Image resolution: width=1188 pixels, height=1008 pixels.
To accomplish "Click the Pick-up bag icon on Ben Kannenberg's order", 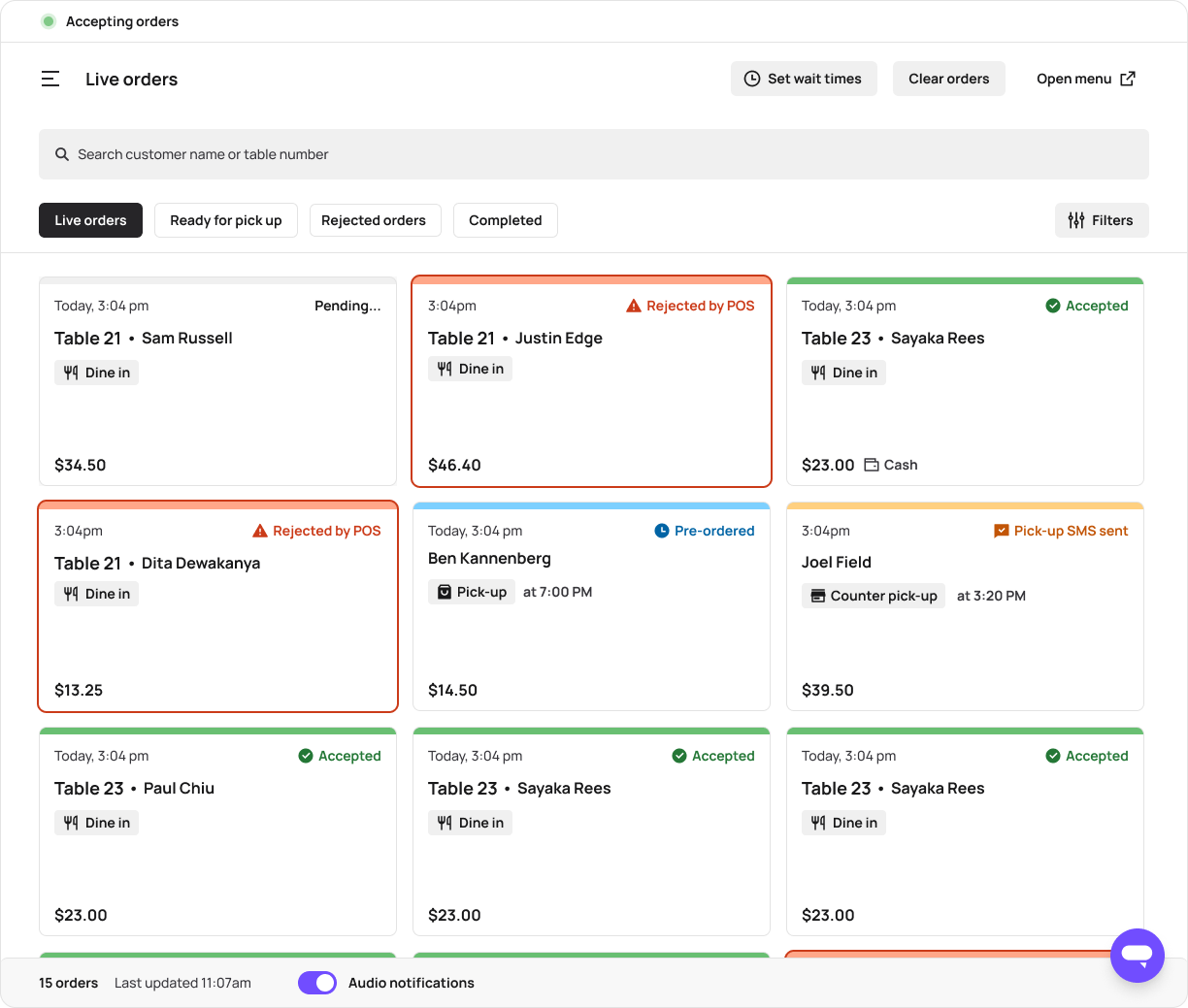I will pyautogui.click(x=445, y=592).
